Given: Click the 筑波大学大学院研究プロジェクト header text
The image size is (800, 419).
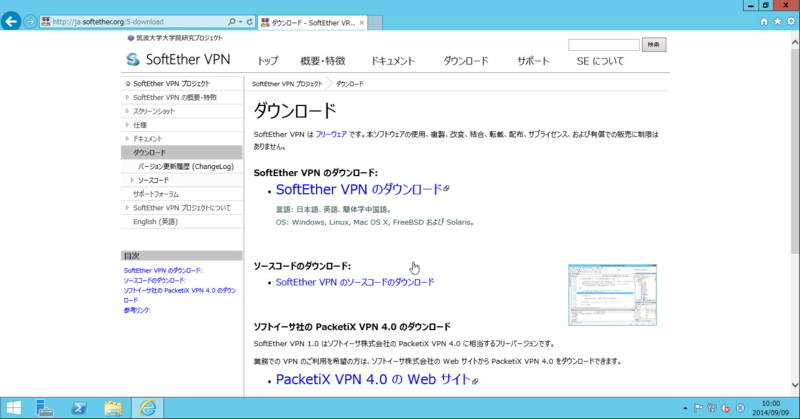Looking at the screenshot, I should (179, 38).
